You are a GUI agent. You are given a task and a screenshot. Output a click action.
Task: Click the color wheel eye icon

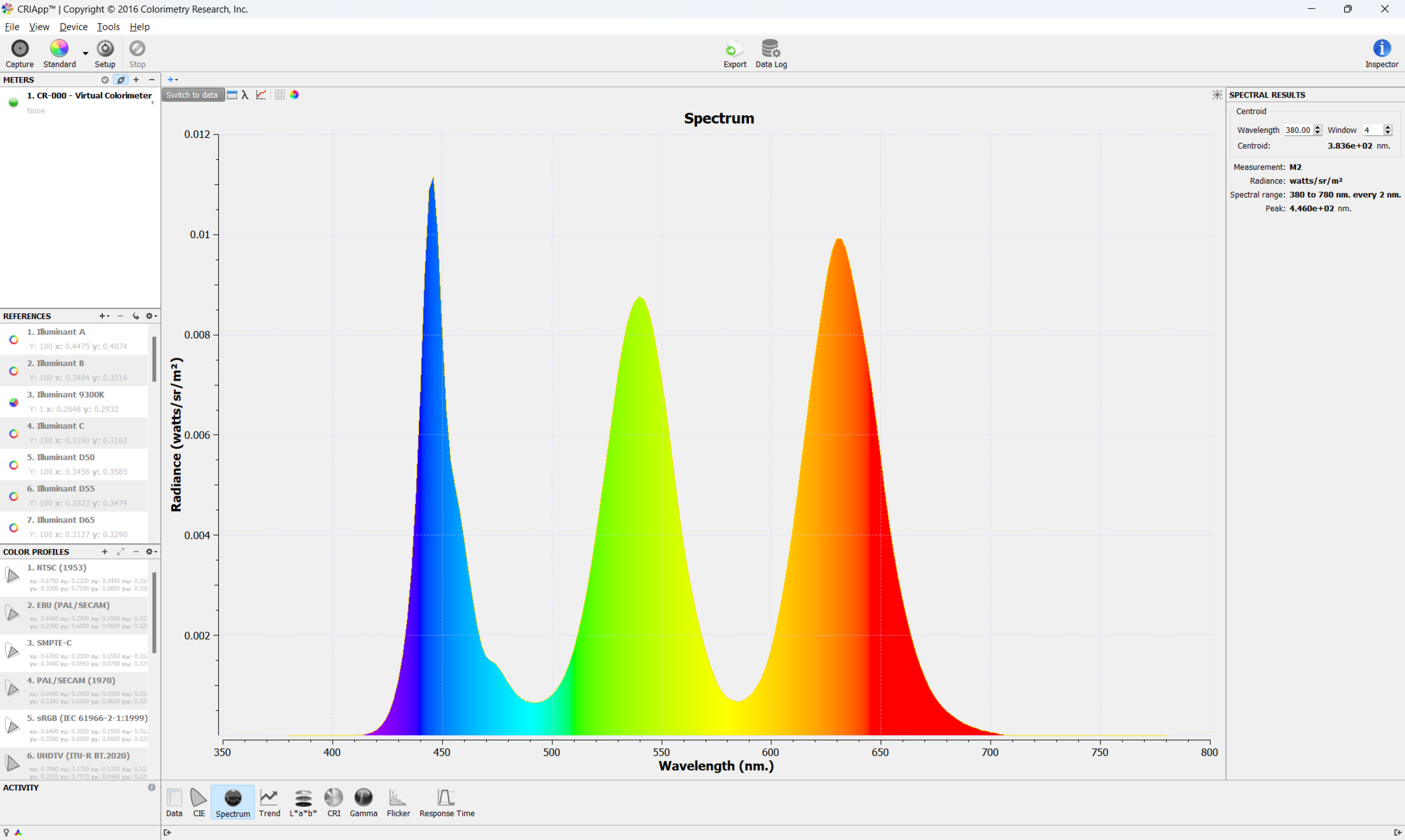pyautogui.click(x=295, y=95)
